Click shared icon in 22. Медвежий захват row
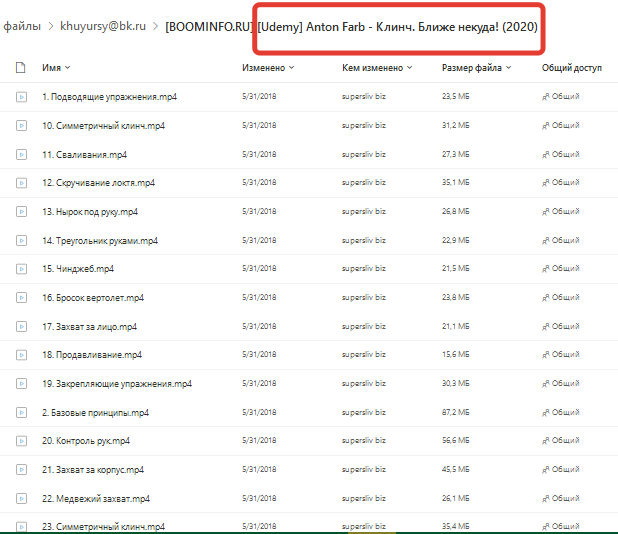Screen dimensions: 618x534 point(545,499)
